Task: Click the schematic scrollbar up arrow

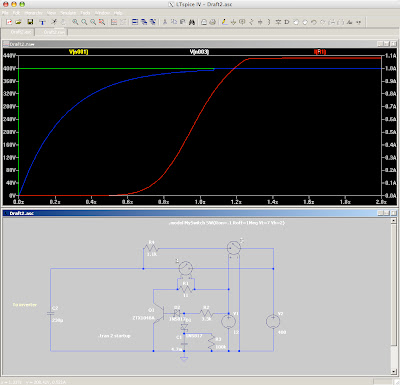Action: (x=394, y=221)
